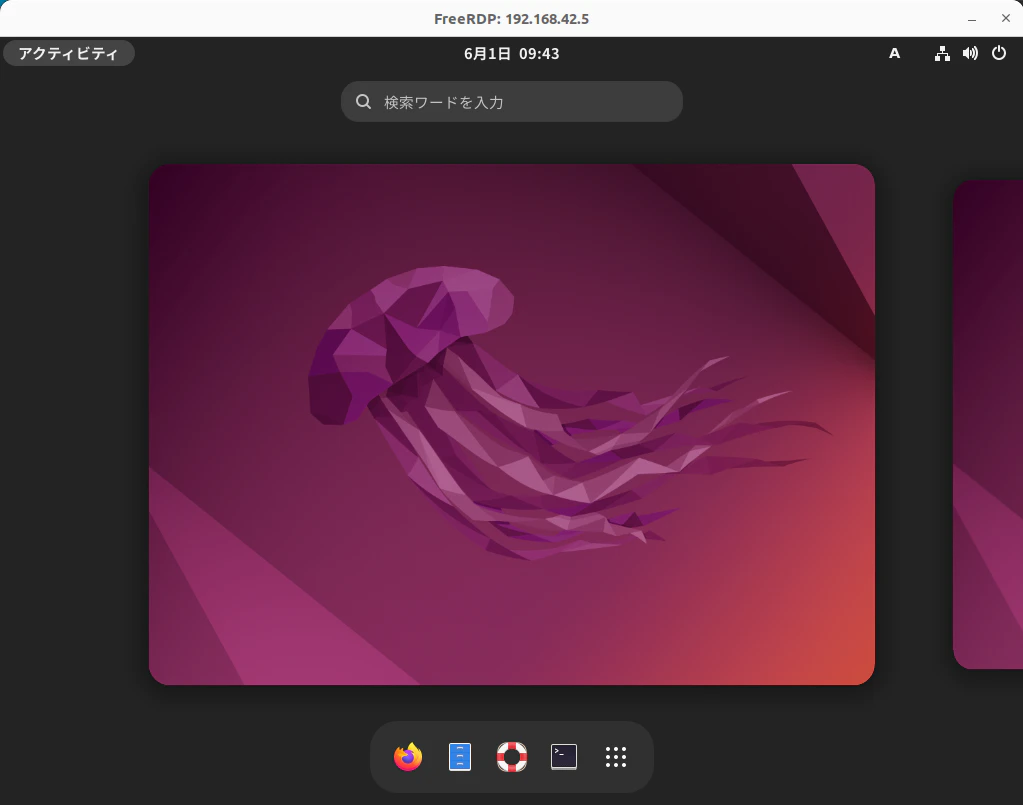Open the Help lifebuoy icon
This screenshot has height=805, width=1023.
coord(512,757)
